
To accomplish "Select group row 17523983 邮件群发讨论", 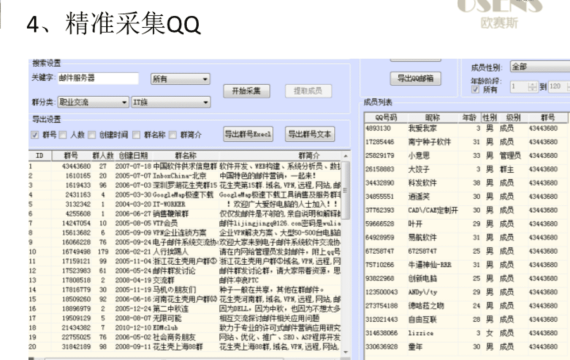I will [185, 271].
